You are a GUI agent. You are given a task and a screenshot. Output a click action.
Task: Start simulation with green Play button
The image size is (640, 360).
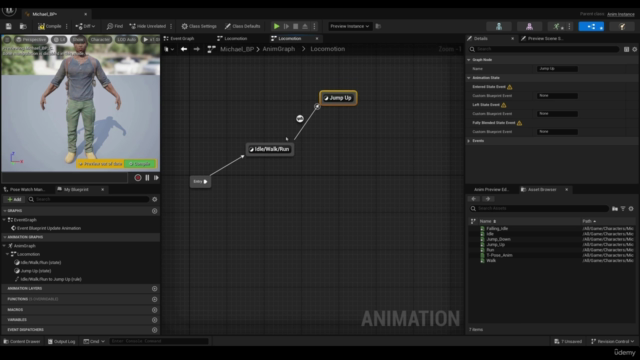[x=276, y=26]
